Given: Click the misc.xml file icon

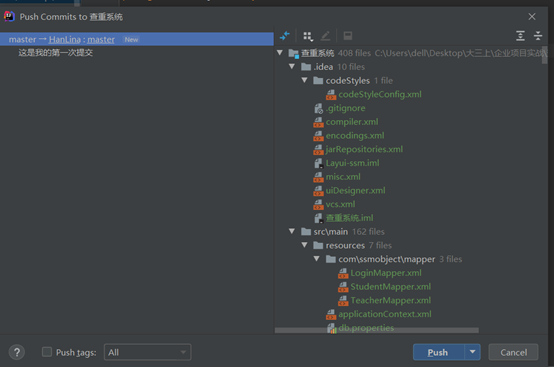Looking at the screenshot, I should 318,177.
